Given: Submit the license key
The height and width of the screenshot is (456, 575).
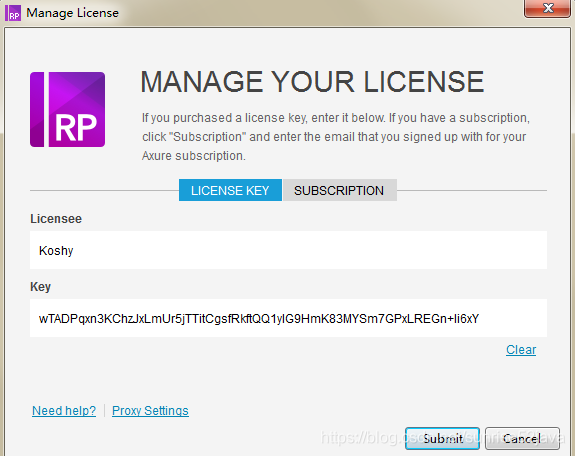Looking at the screenshot, I should tap(443, 438).
